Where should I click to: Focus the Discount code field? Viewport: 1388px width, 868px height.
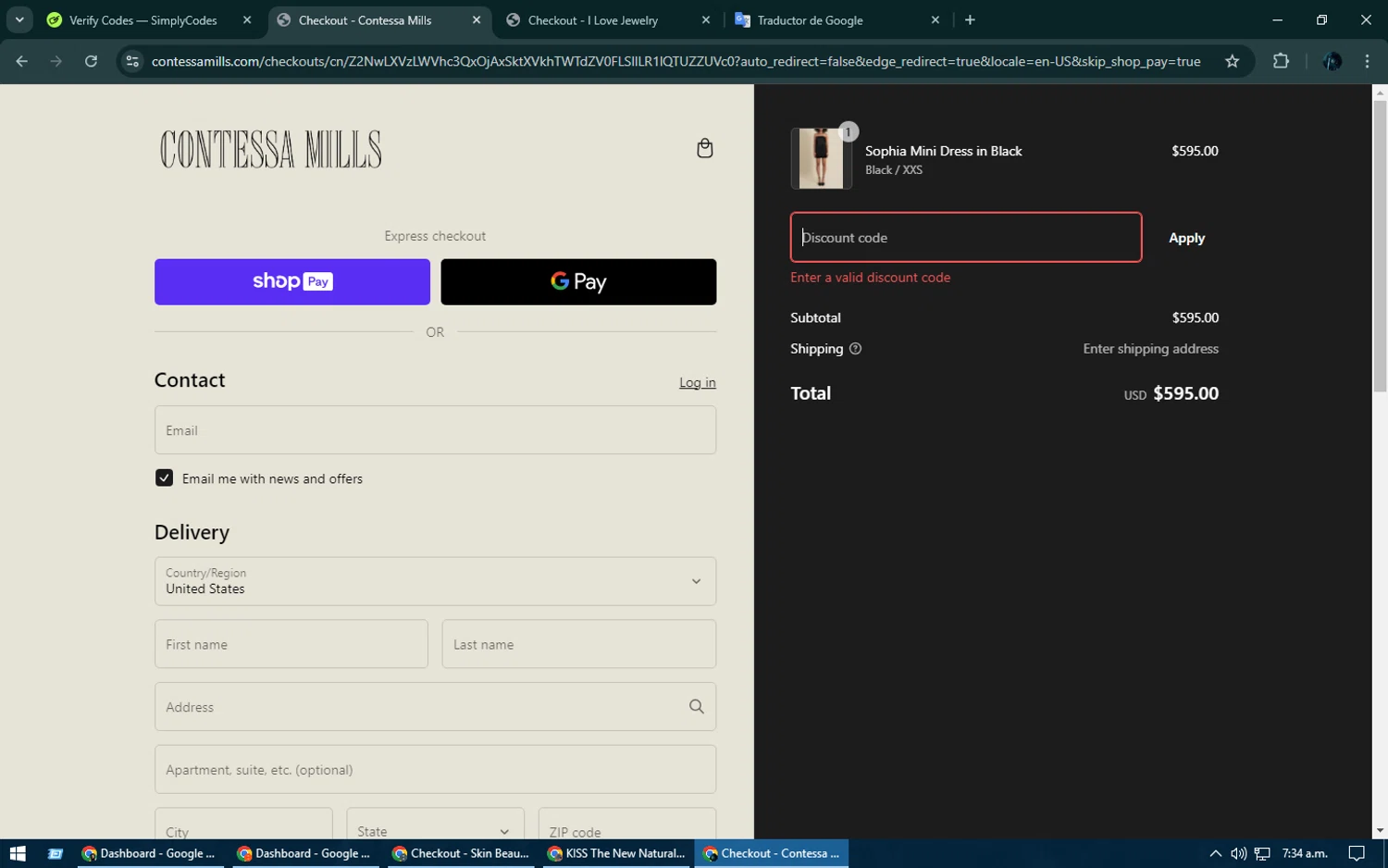[966, 238]
